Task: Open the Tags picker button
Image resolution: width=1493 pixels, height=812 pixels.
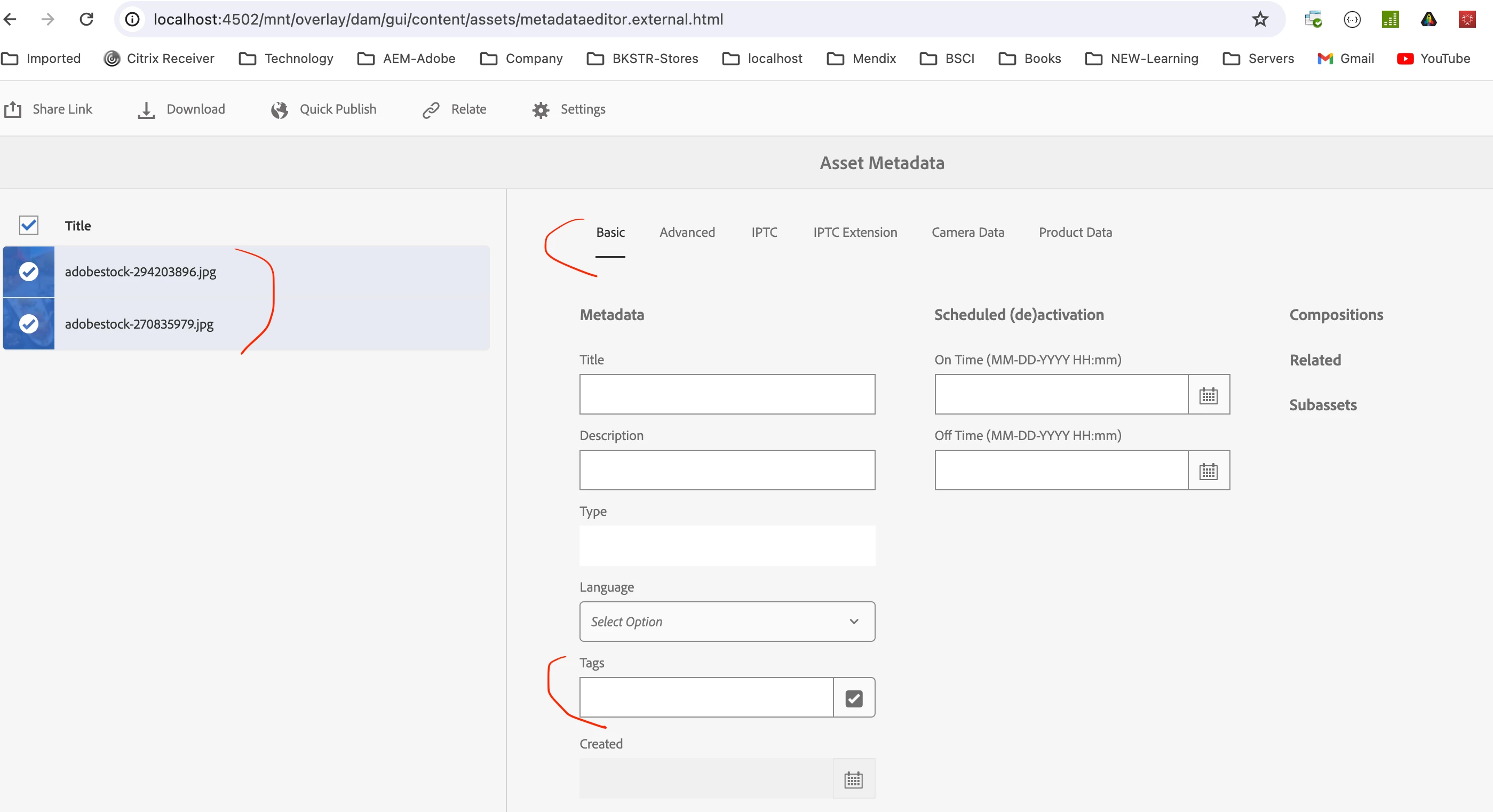Action: pyautogui.click(x=854, y=698)
